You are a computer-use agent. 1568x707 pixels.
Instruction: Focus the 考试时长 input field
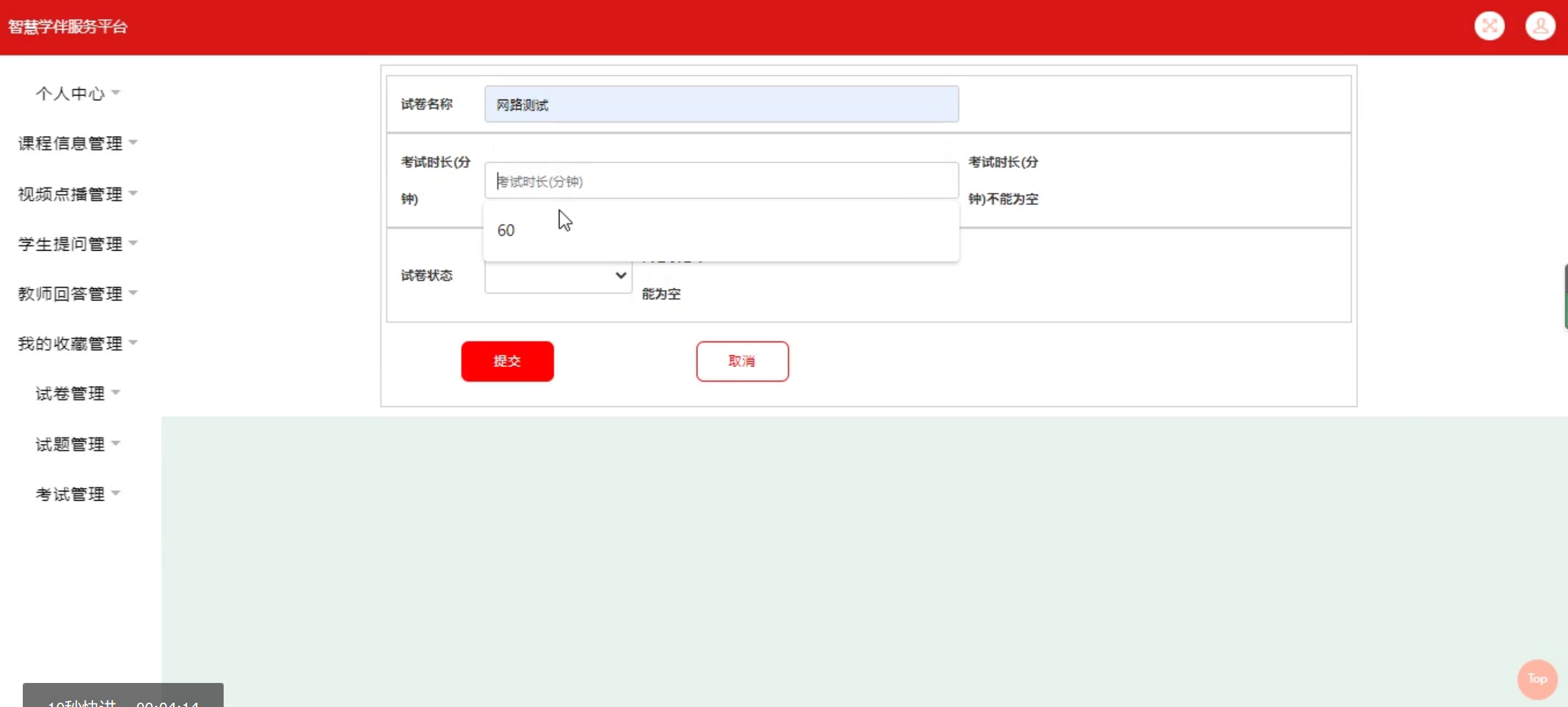(721, 181)
